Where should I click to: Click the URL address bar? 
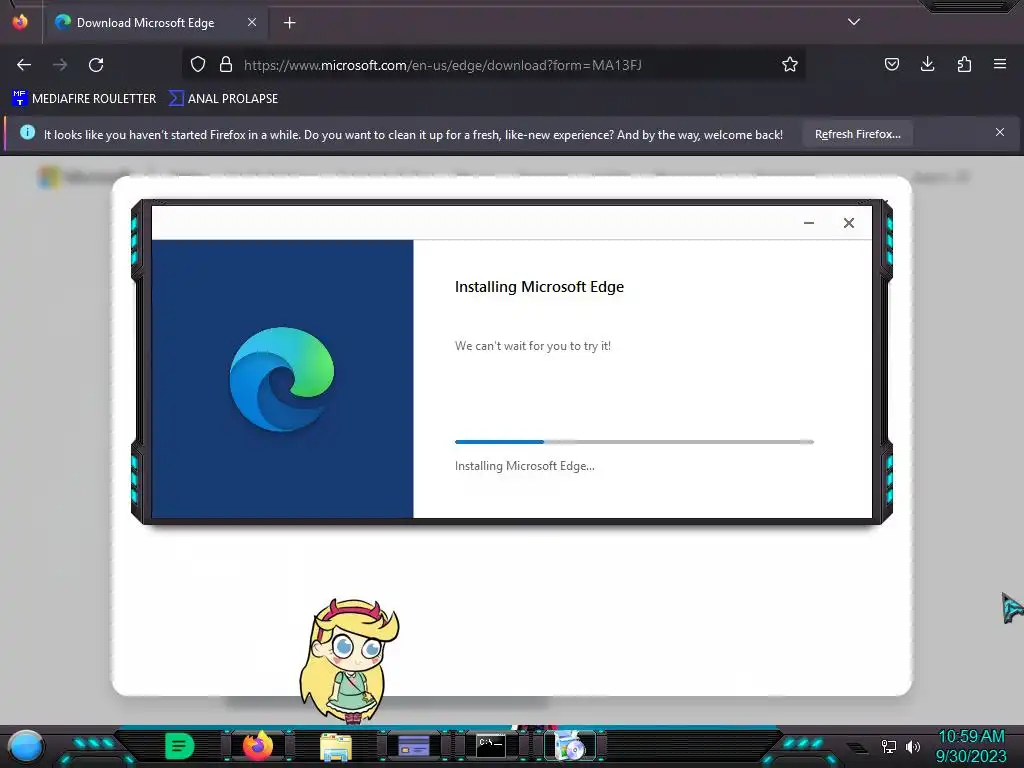[496, 65]
